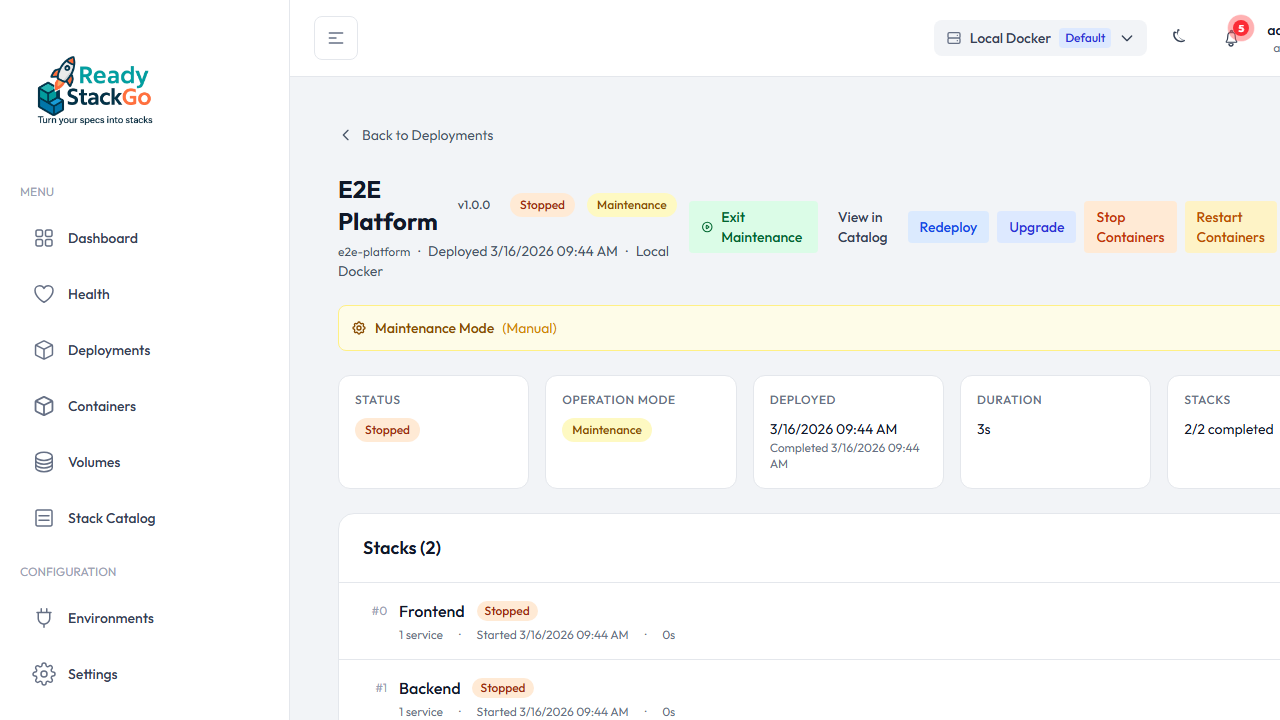The image size is (1280, 720).
Task: Click the Containers cube icon
Action: (44, 406)
